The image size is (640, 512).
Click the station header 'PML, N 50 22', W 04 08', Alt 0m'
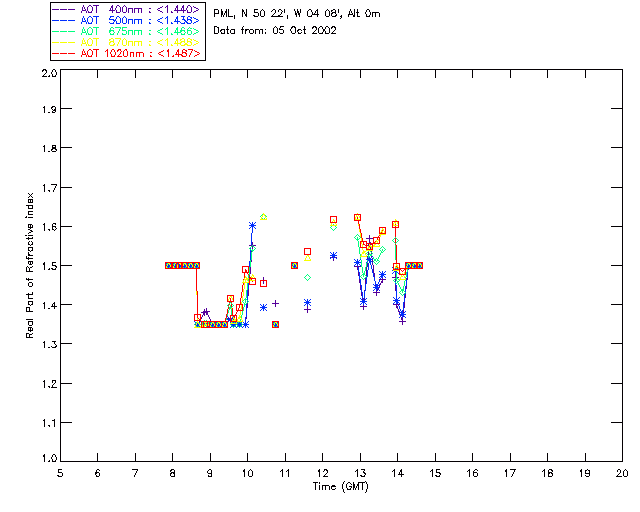297,14
